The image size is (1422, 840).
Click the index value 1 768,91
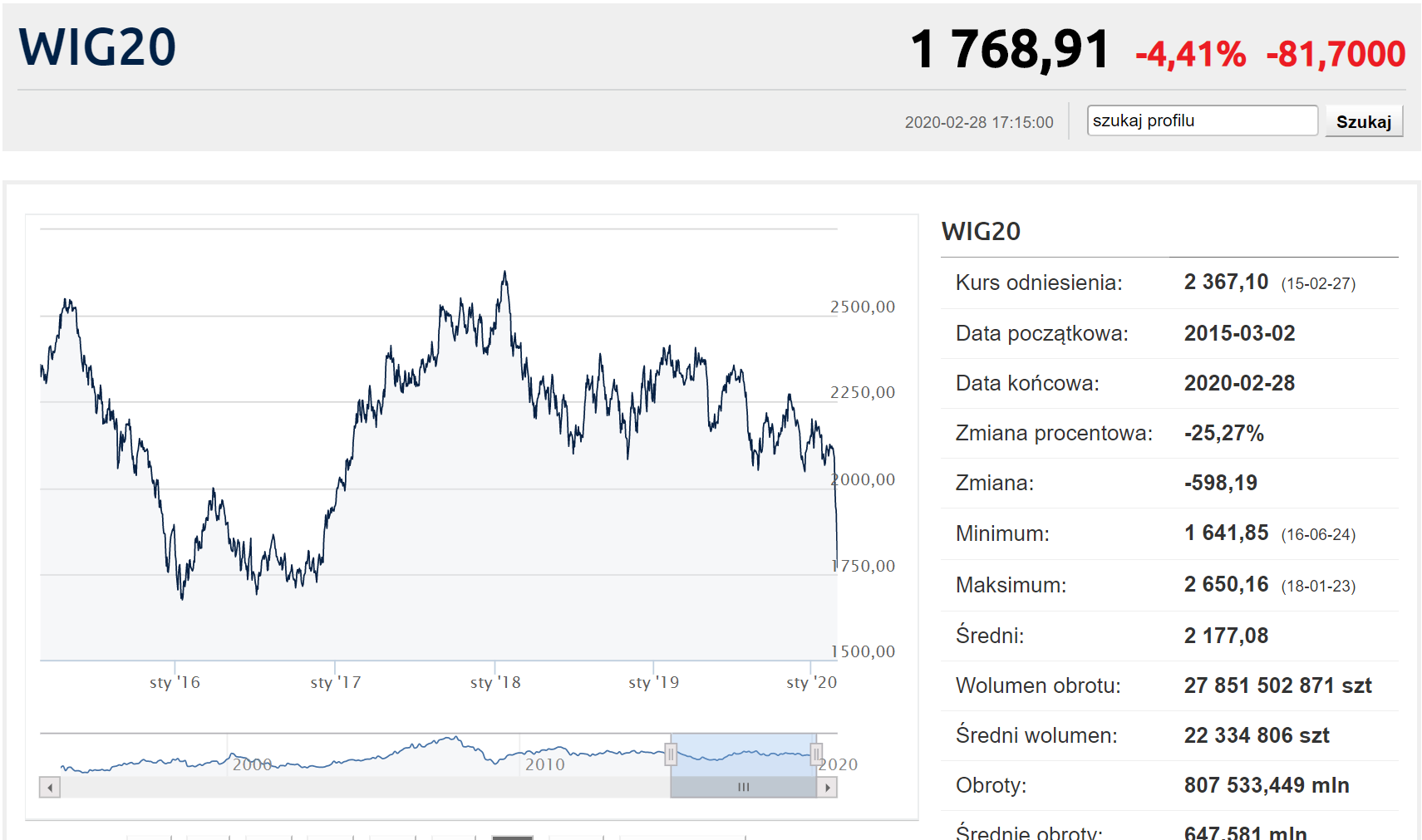(1010, 49)
